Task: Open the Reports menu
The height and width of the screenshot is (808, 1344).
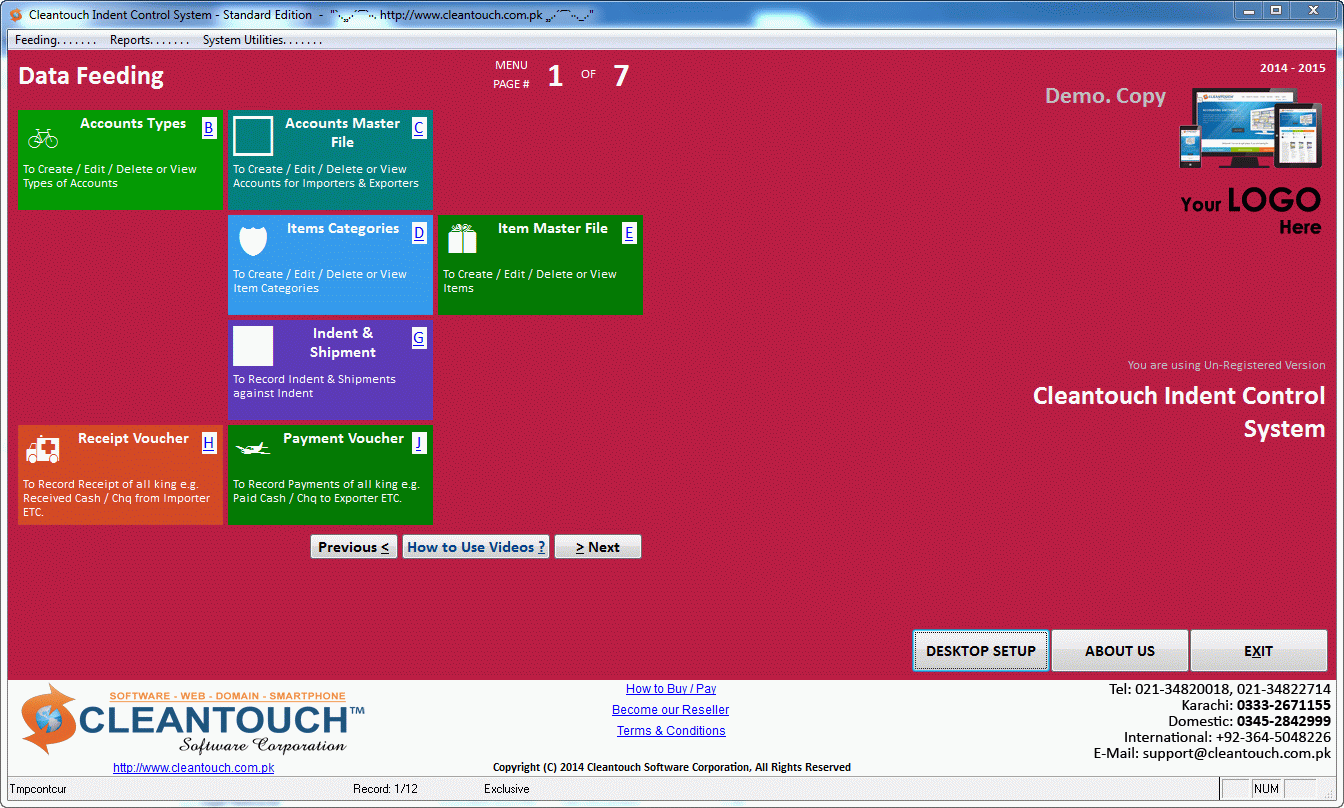Action: tap(149, 40)
